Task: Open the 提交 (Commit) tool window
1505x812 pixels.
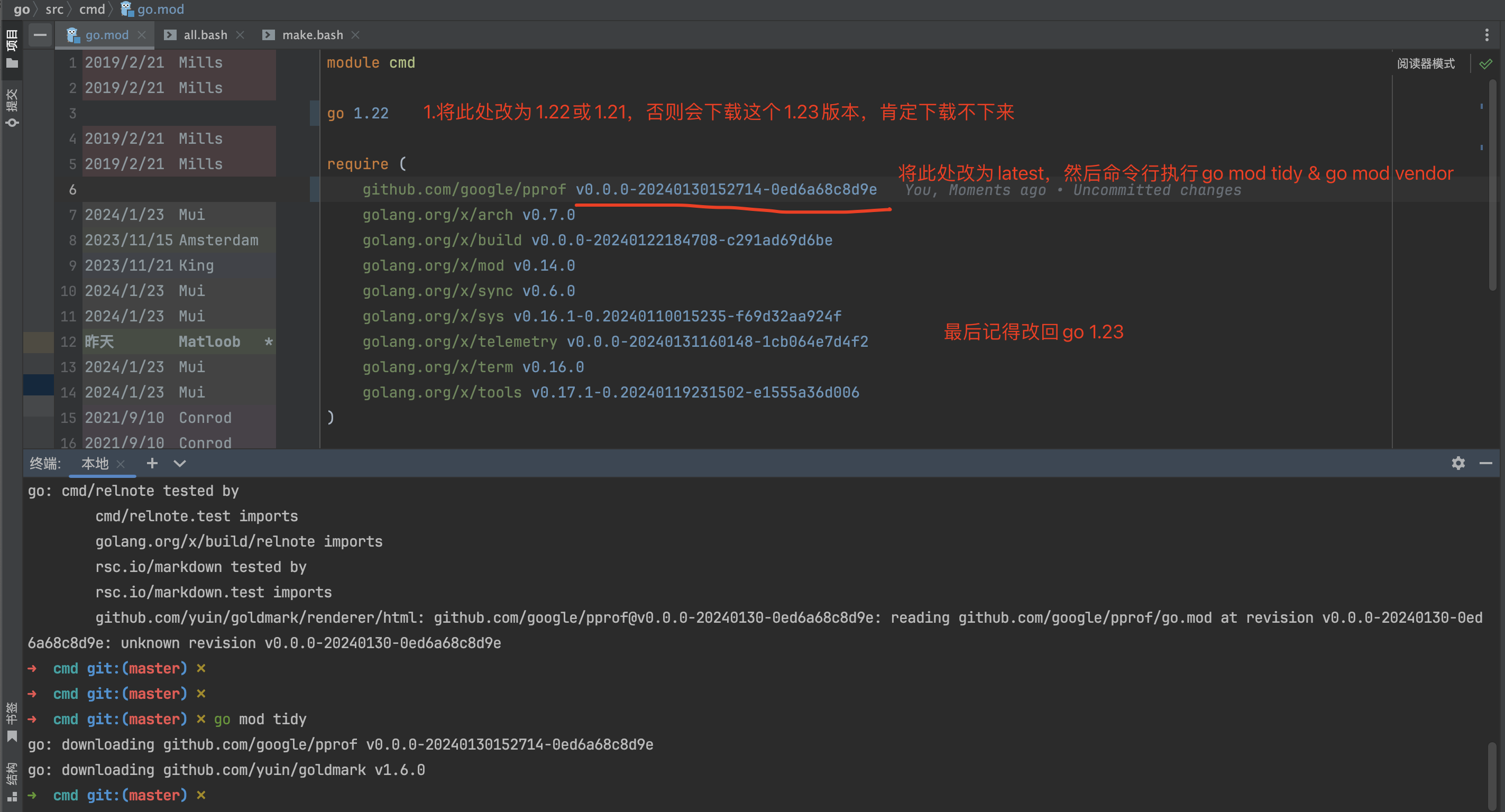Action: 12,107
